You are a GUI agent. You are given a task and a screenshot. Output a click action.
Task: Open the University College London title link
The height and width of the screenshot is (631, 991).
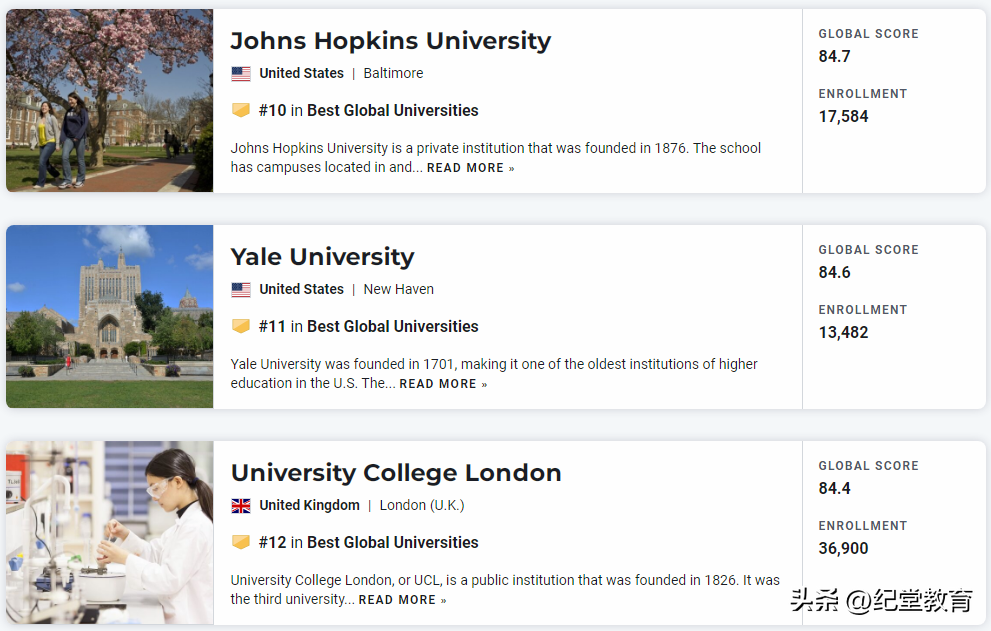[x=396, y=473]
